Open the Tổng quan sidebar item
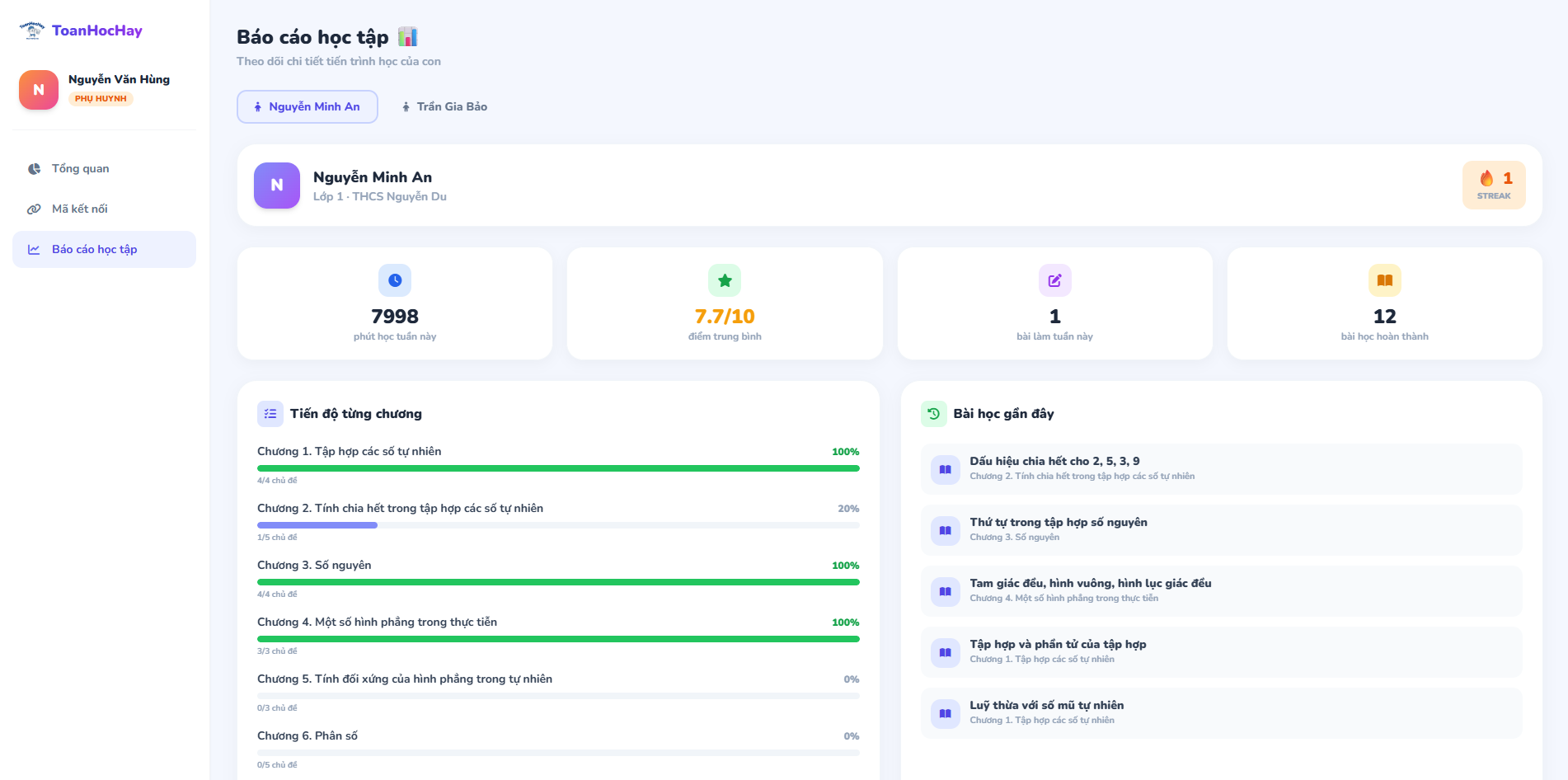Viewport: 1568px width, 780px height. (x=104, y=168)
